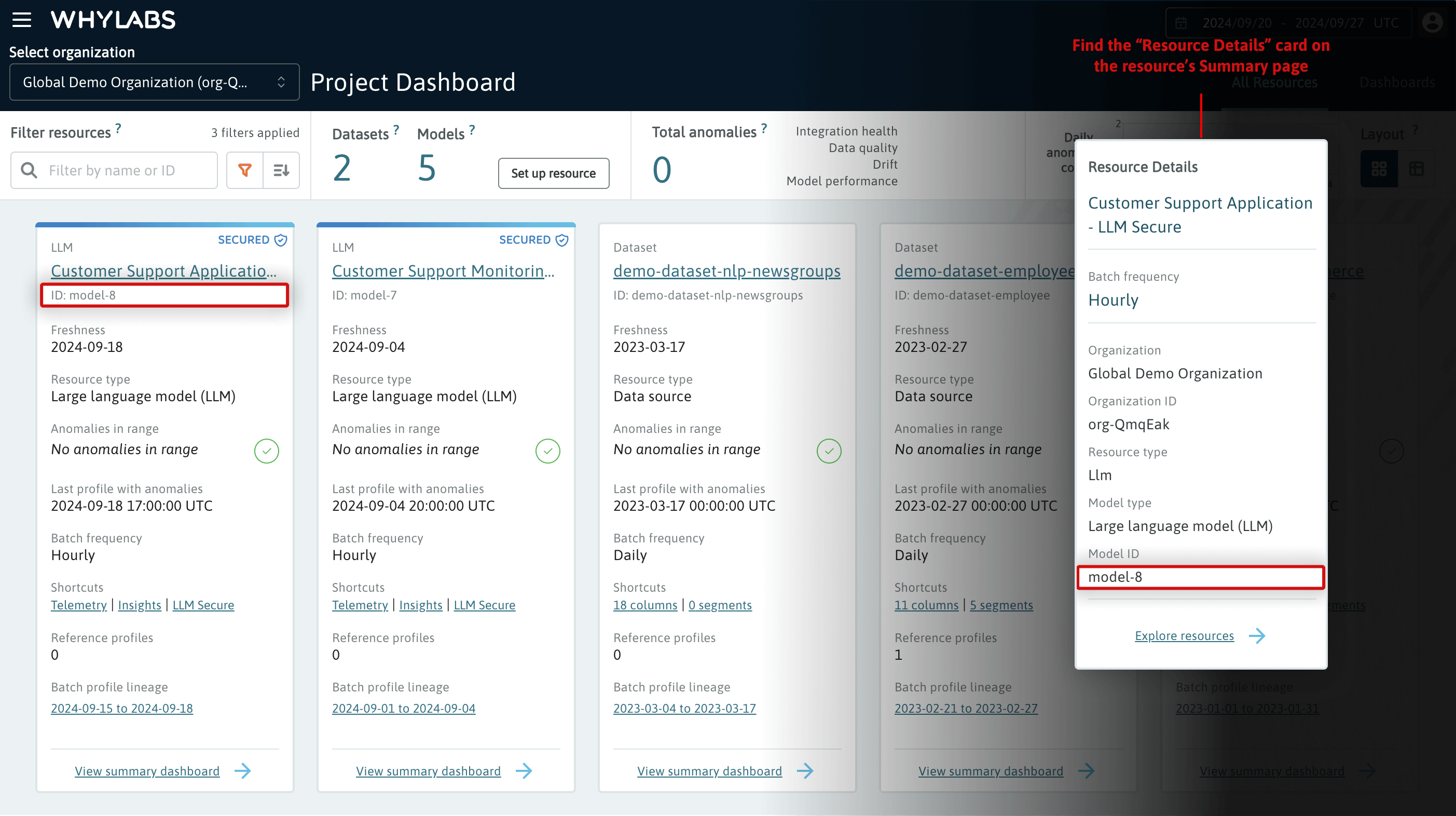Click the green check circle on demo-dataset-nlp-newsgroups card
Screen dimensions: 1456x816
tap(829, 451)
